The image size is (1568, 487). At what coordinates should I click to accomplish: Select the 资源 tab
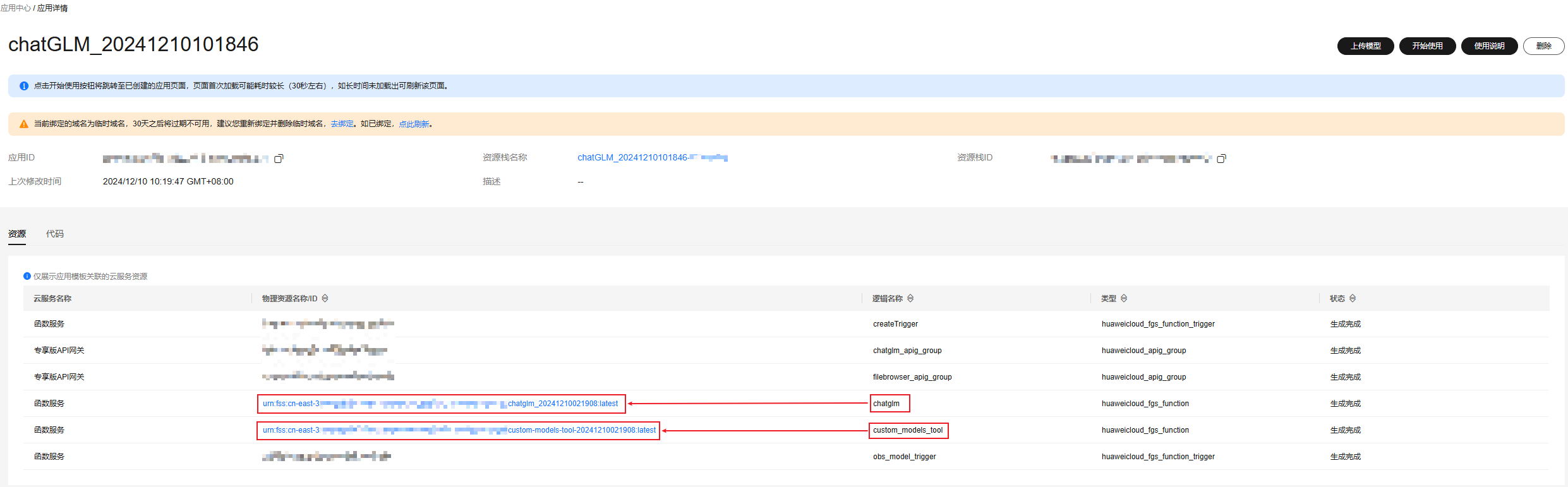(17, 234)
